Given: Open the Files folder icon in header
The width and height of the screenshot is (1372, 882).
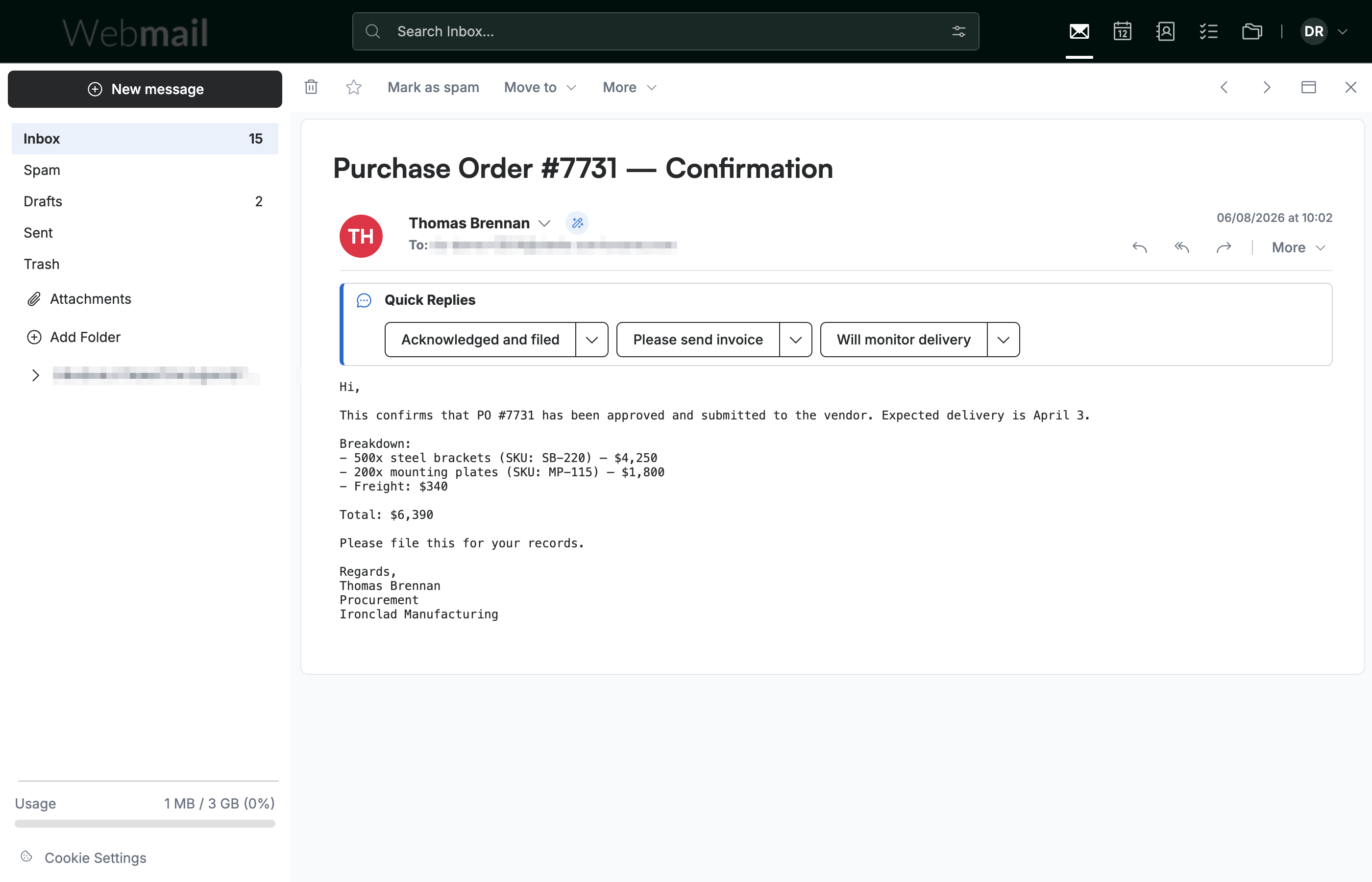Looking at the screenshot, I should tap(1252, 31).
